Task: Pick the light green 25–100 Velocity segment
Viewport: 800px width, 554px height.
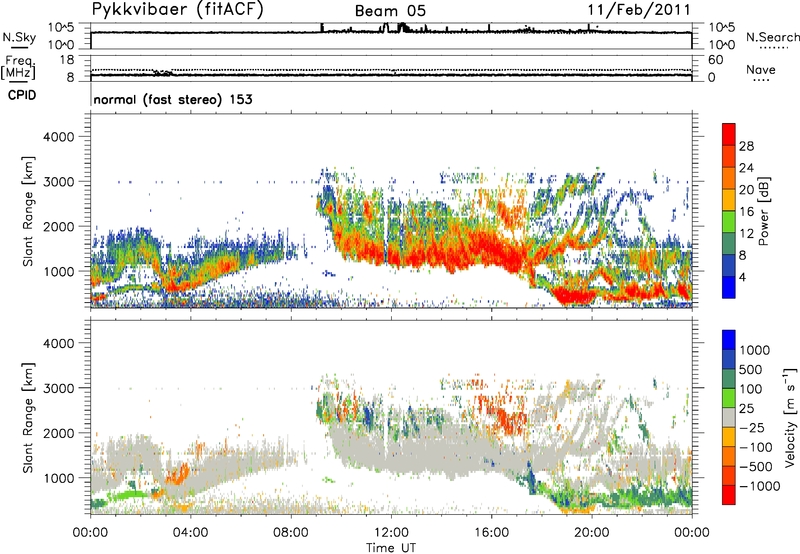Action: coord(729,398)
